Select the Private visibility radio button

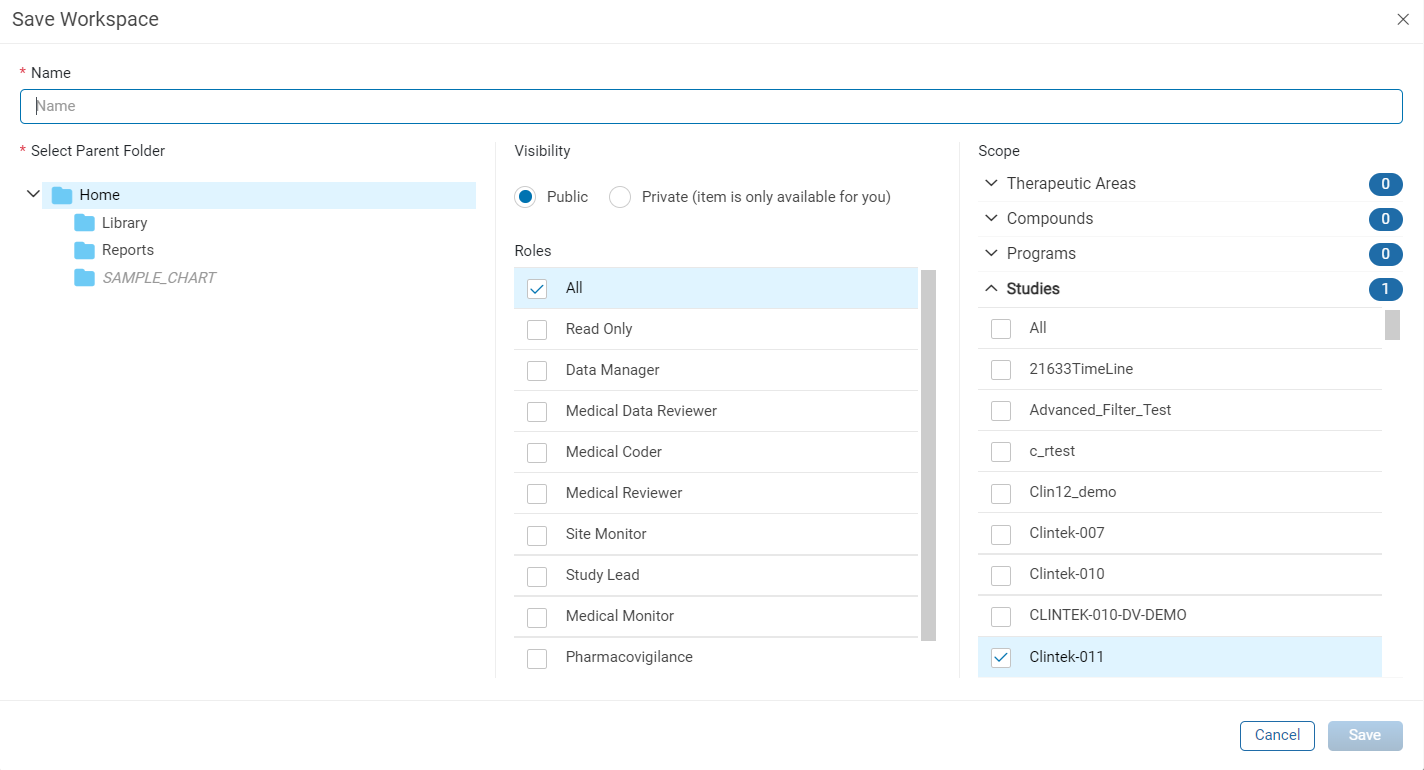(620, 197)
